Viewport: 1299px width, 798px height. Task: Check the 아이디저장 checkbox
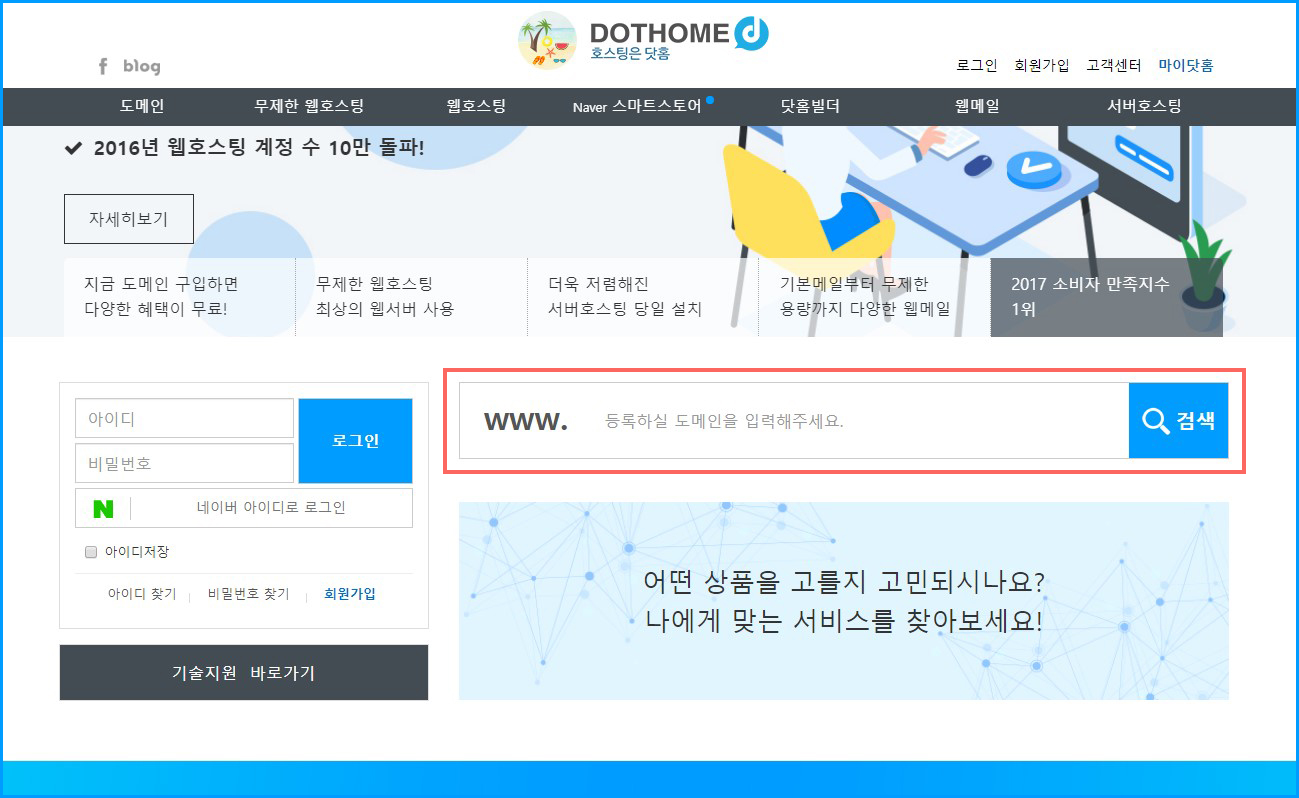[91, 552]
